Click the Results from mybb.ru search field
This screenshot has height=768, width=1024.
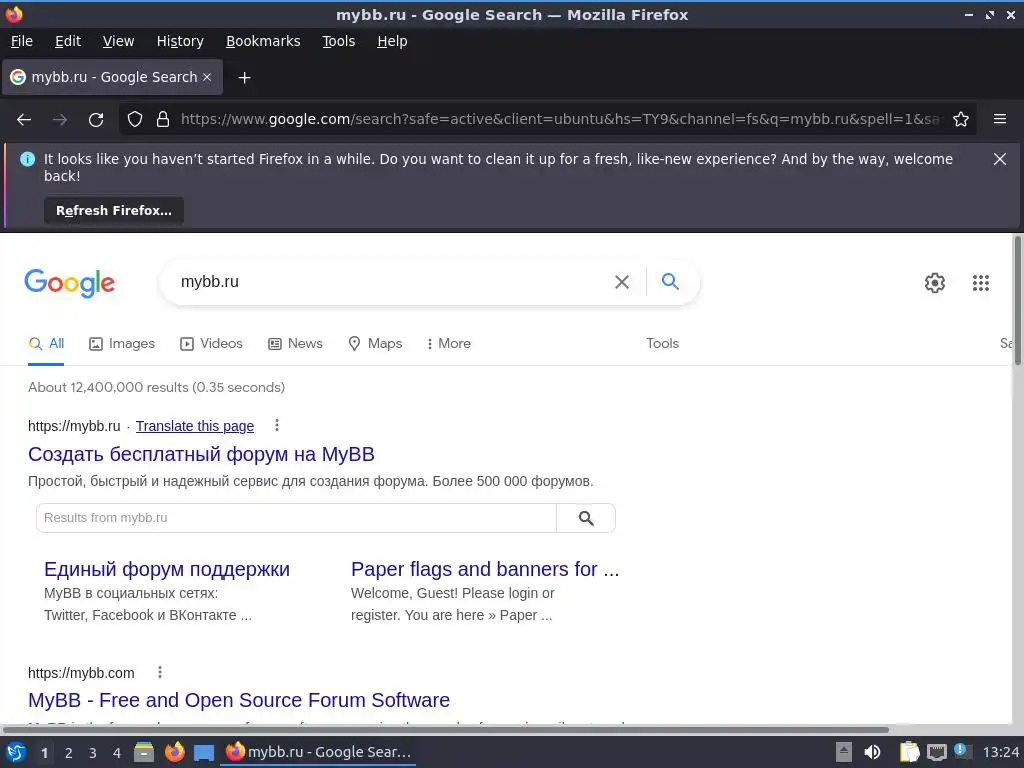coord(296,518)
